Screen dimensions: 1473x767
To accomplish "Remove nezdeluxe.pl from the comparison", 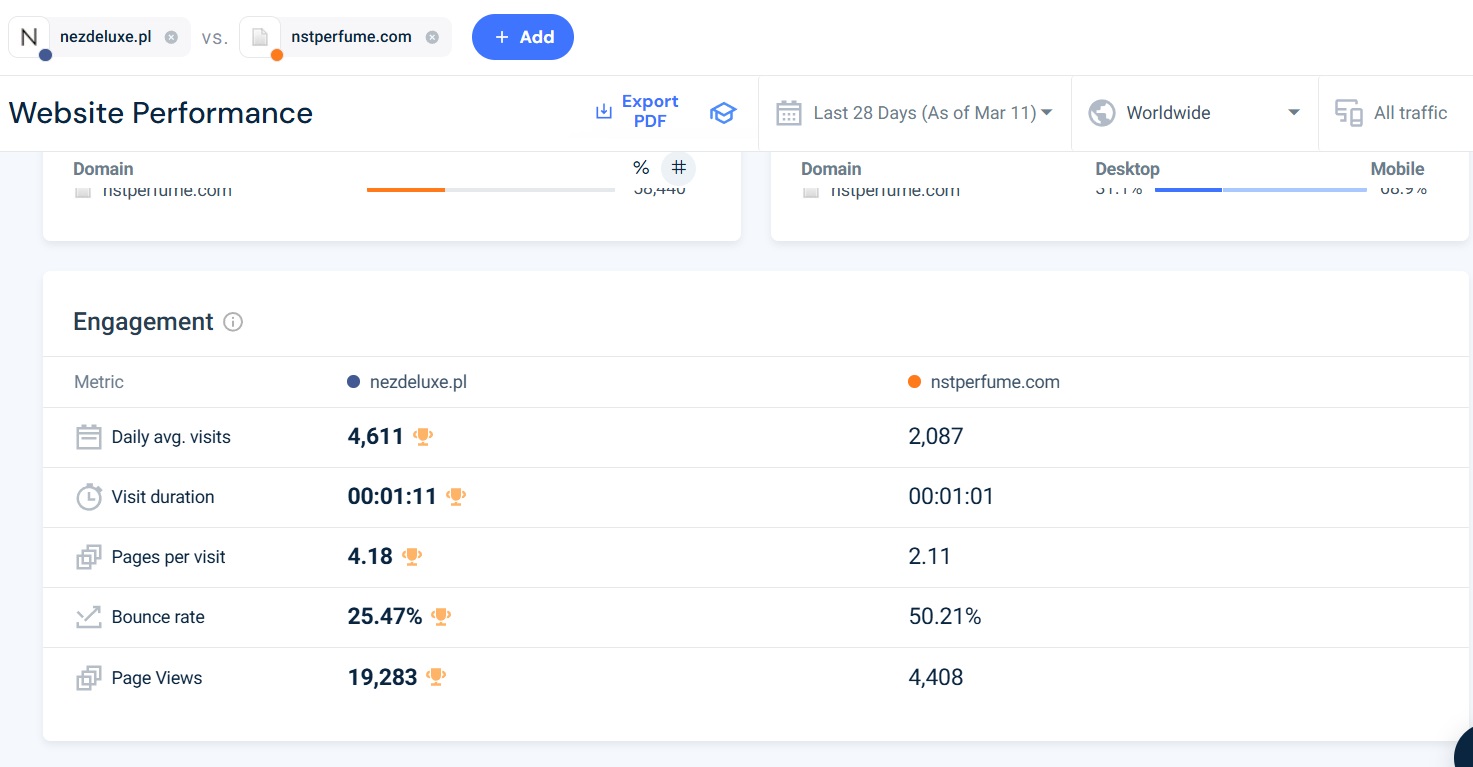I will point(171,37).
